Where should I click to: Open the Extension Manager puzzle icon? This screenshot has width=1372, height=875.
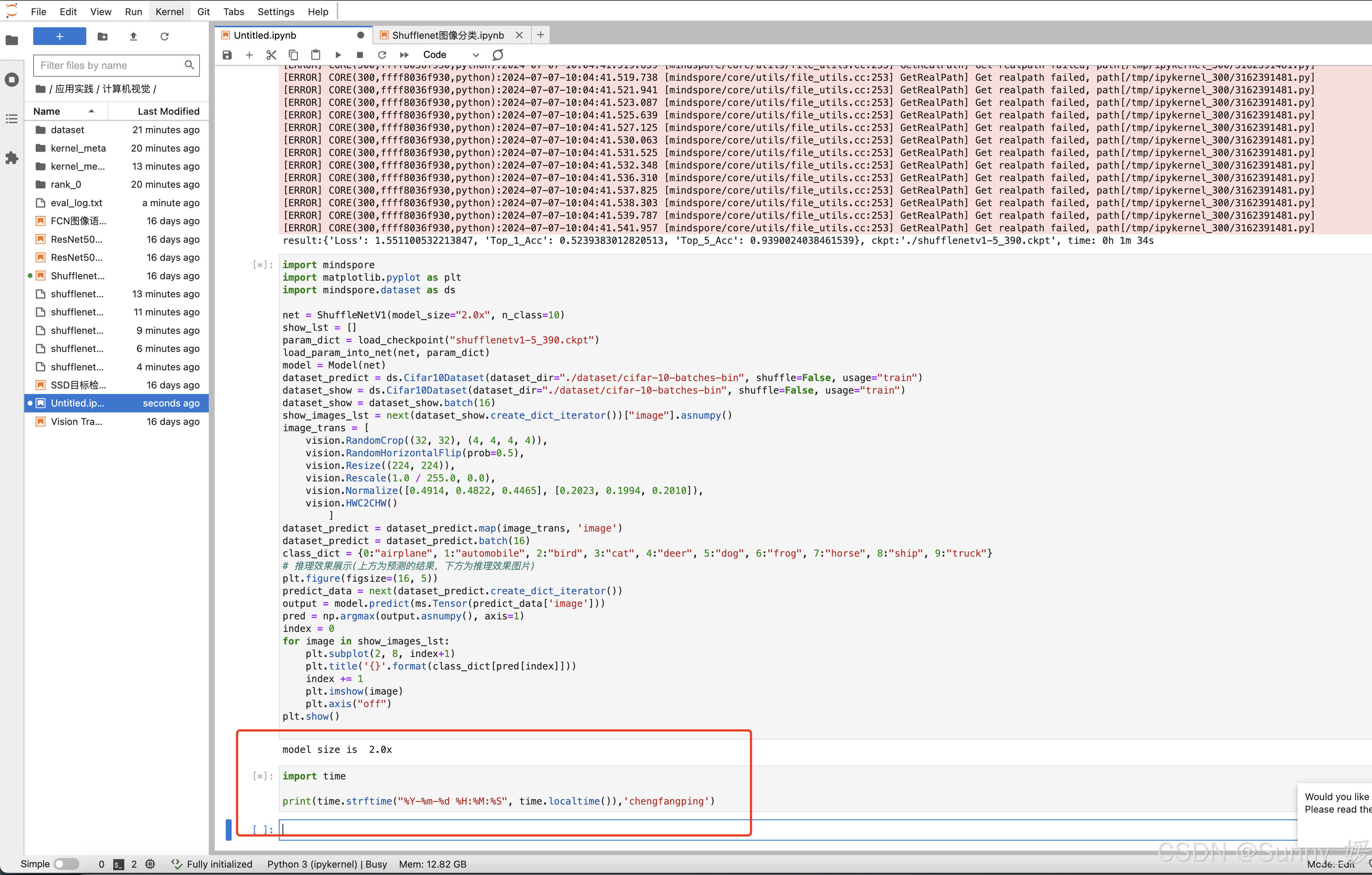tap(12, 158)
